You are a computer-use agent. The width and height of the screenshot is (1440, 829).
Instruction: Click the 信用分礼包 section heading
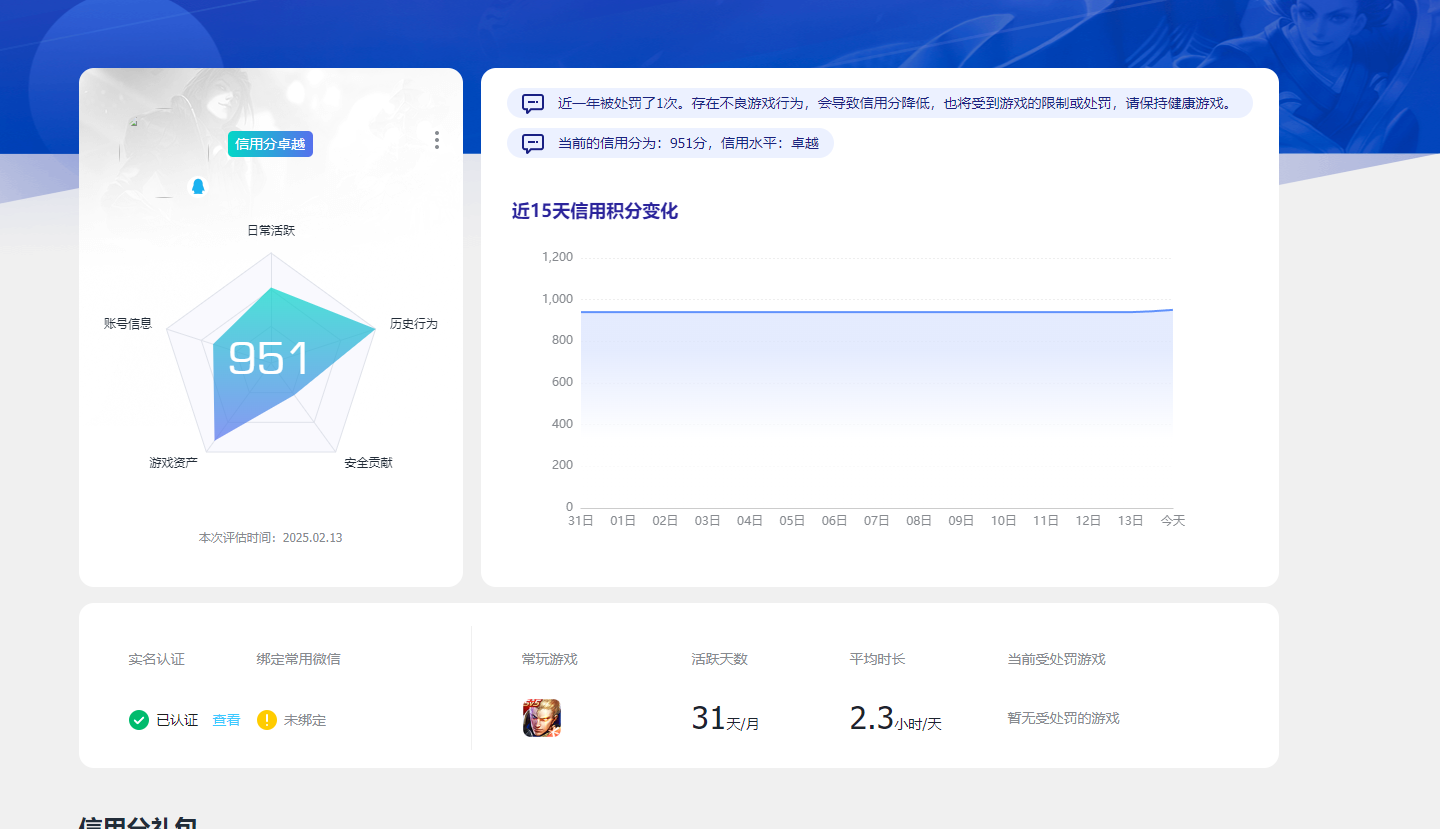point(138,823)
